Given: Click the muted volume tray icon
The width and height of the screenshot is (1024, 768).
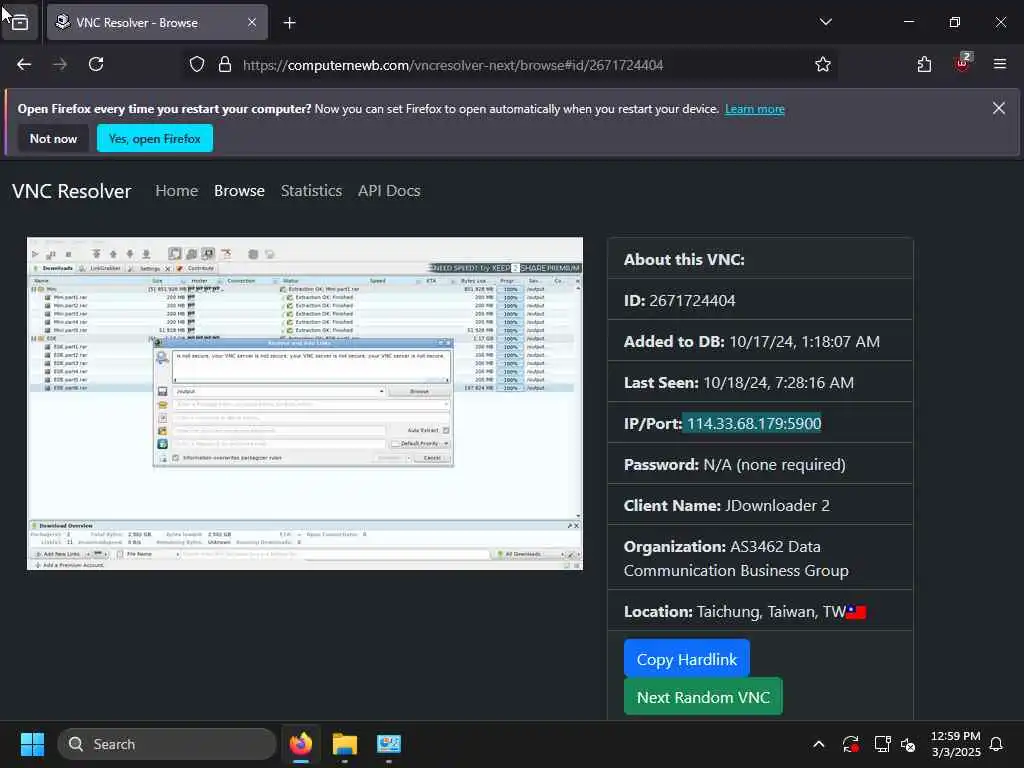Looking at the screenshot, I should pyautogui.click(x=908, y=744).
